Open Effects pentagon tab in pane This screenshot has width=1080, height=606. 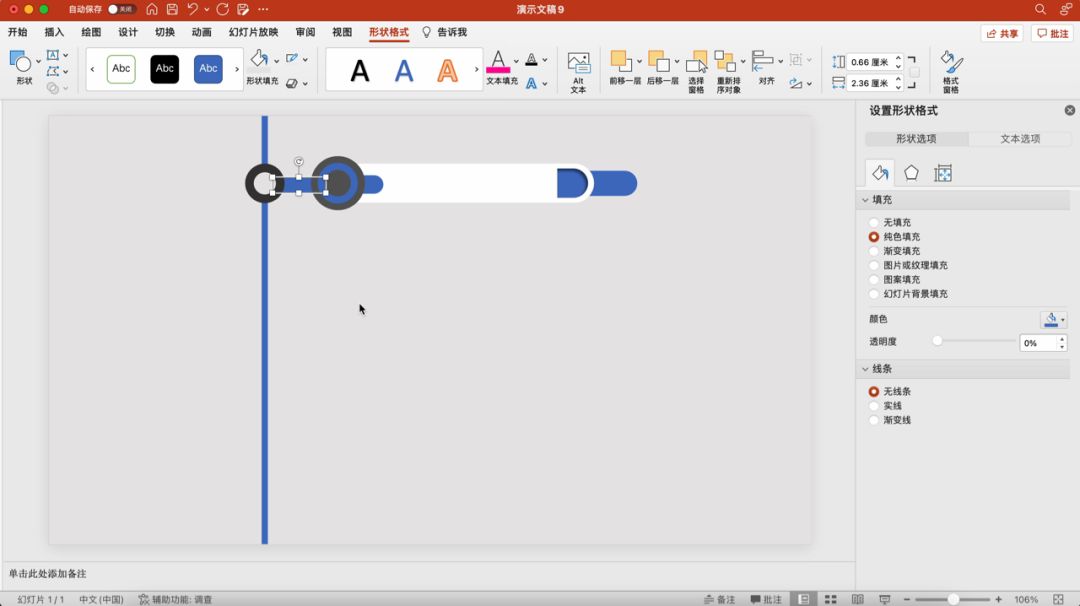pos(911,173)
